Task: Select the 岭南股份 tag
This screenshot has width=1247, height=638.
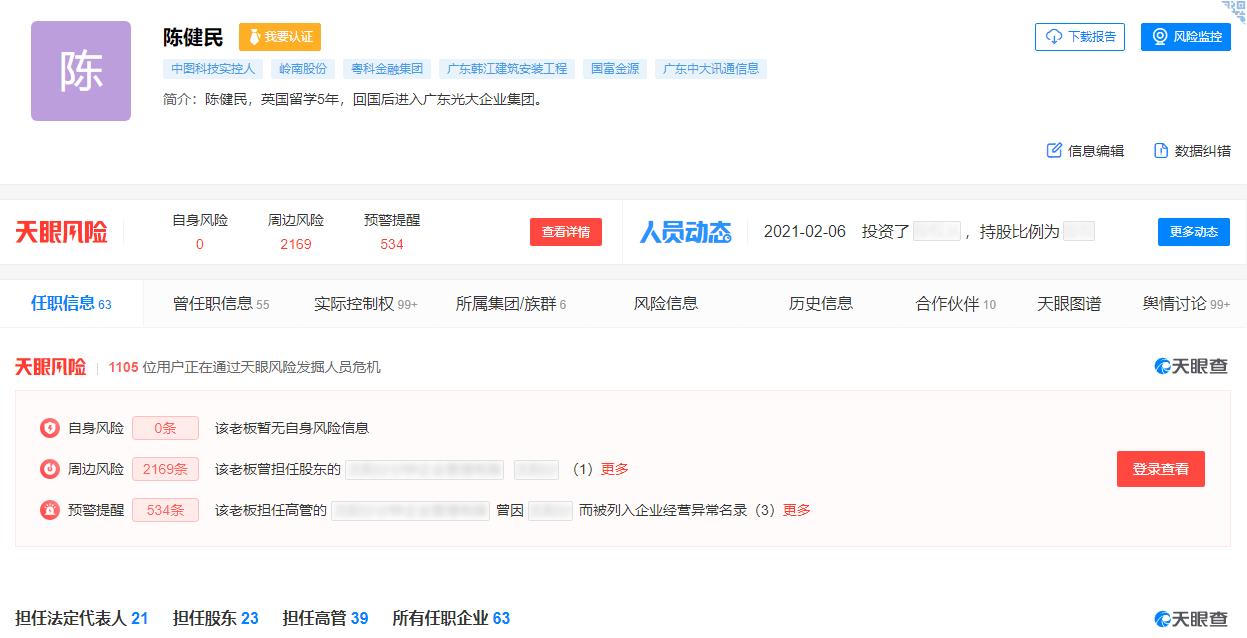Action: 305,69
